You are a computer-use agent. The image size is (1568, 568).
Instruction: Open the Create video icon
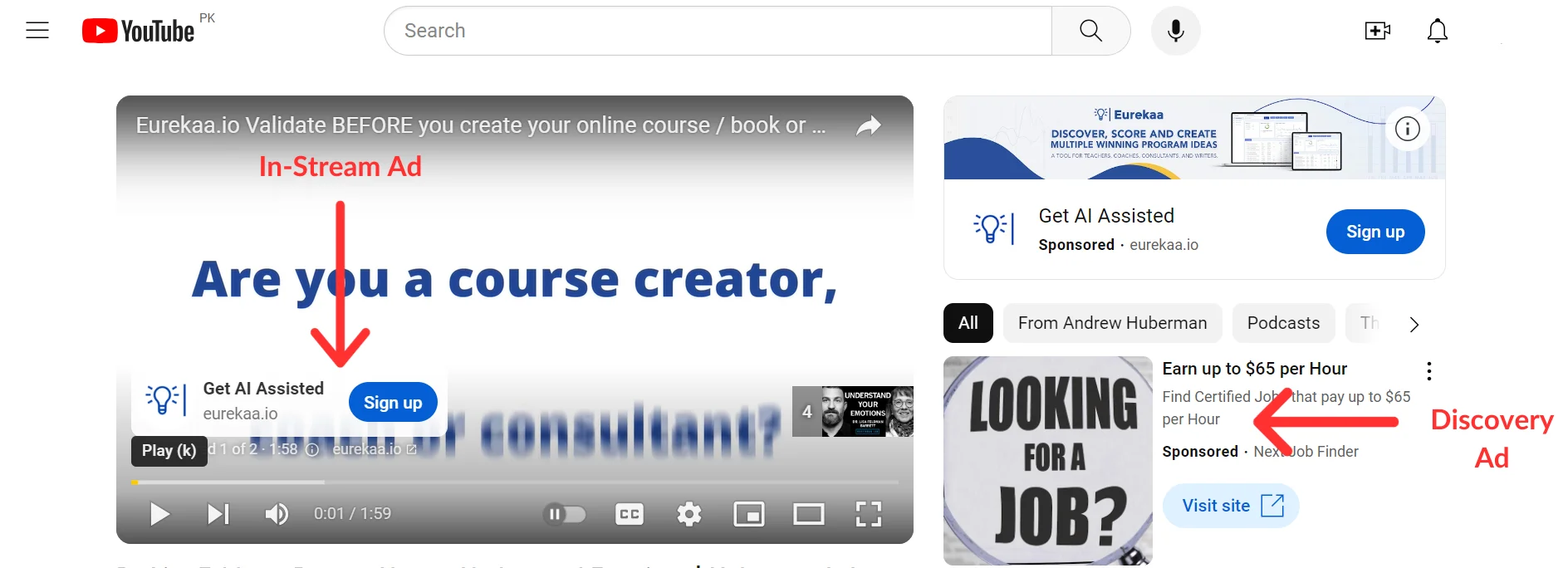pos(1378,31)
